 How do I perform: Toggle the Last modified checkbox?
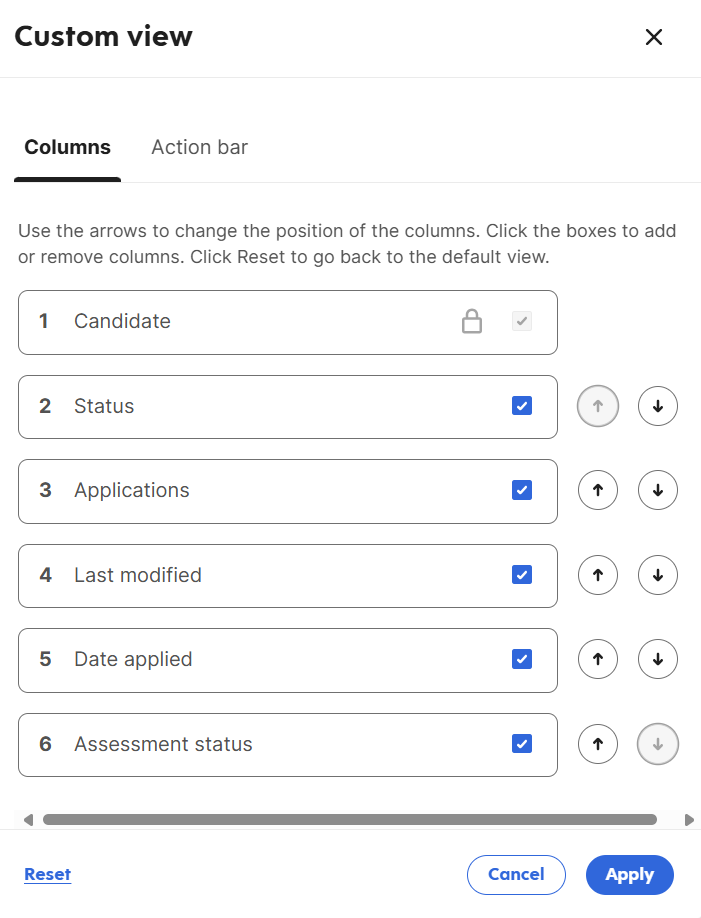click(x=522, y=575)
